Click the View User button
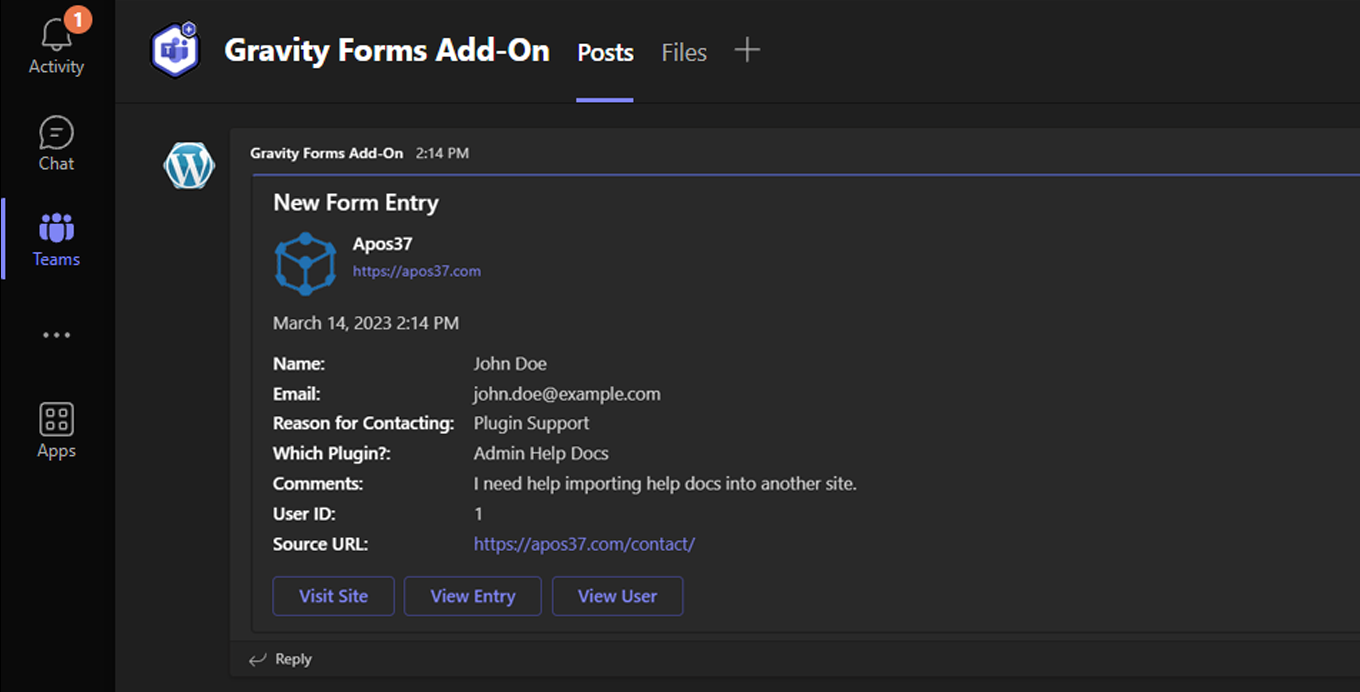The height and width of the screenshot is (692, 1360). [617, 596]
